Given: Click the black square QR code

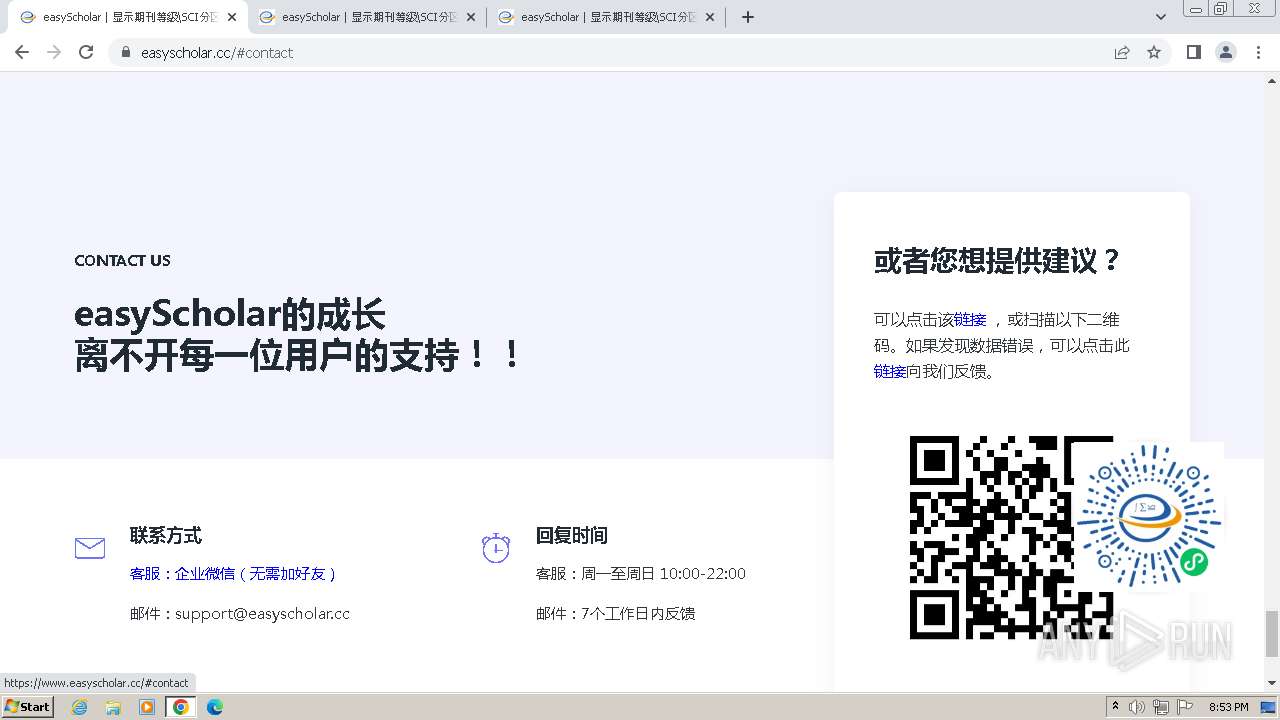Looking at the screenshot, I should (x=1011, y=537).
